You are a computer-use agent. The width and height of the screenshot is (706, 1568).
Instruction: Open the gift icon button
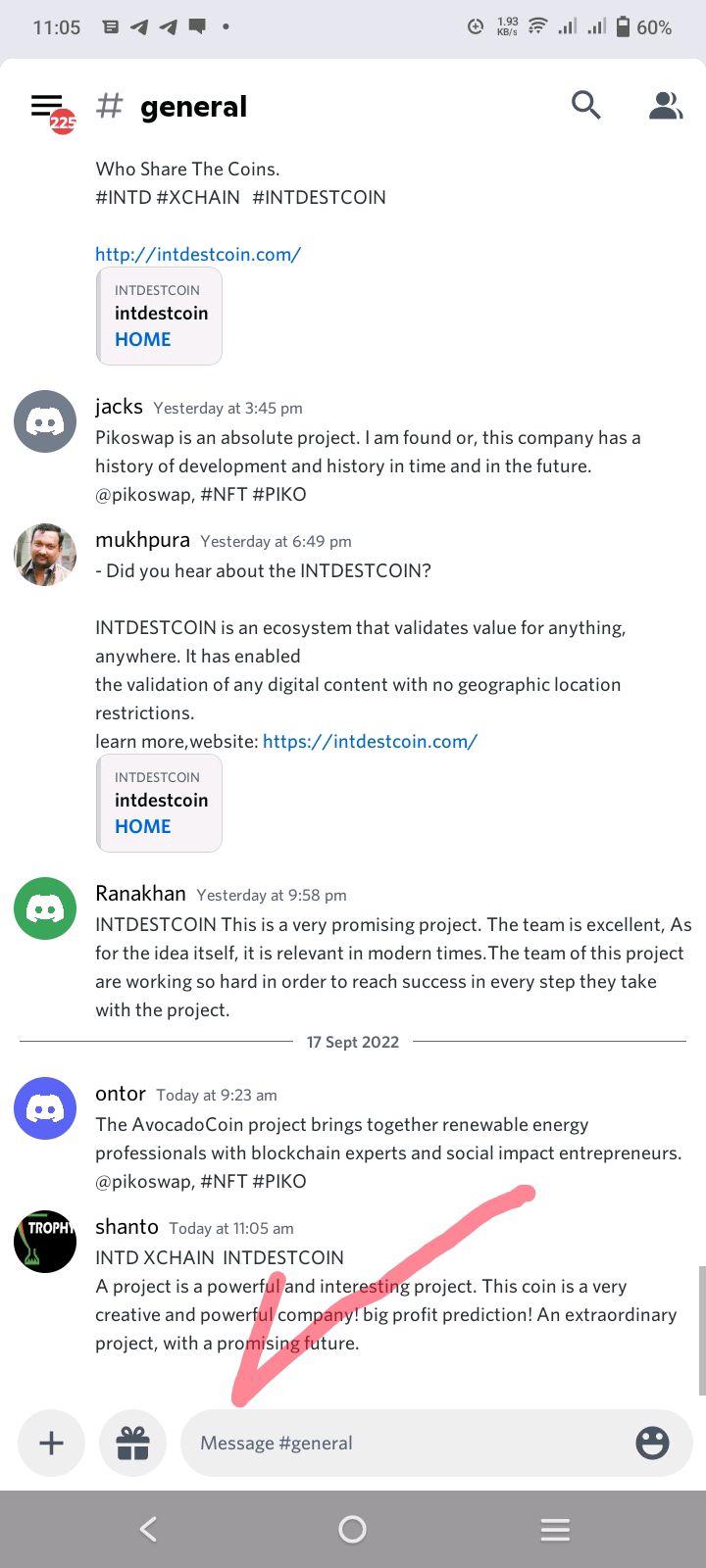(132, 1443)
